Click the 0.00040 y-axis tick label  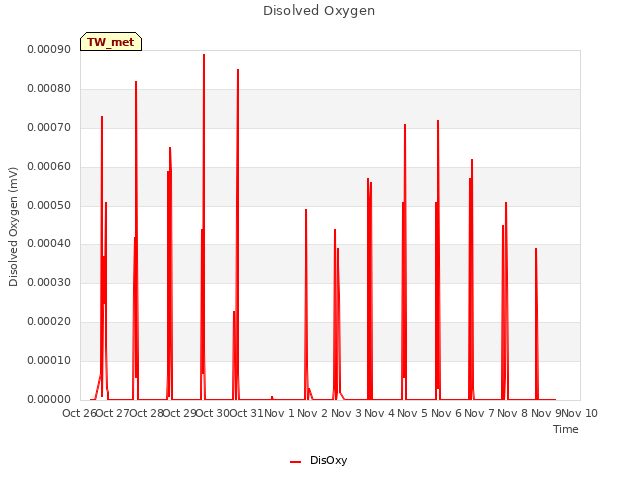click(49, 244)
